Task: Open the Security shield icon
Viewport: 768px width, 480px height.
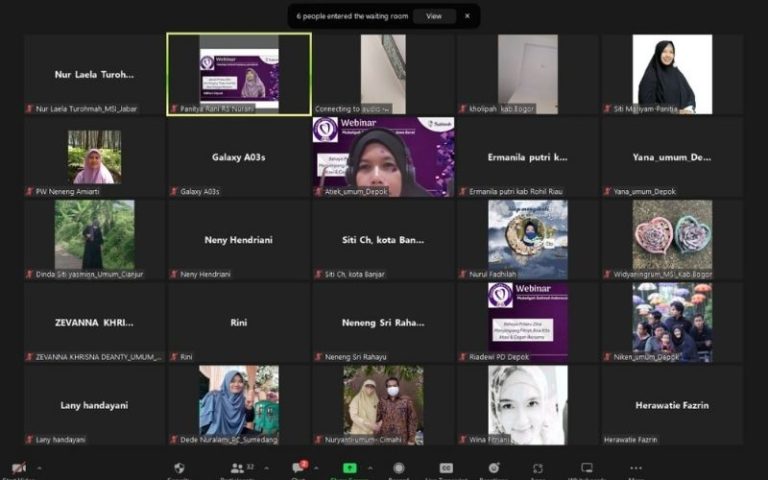Action: pyautogui.click(x=179, y=468)
